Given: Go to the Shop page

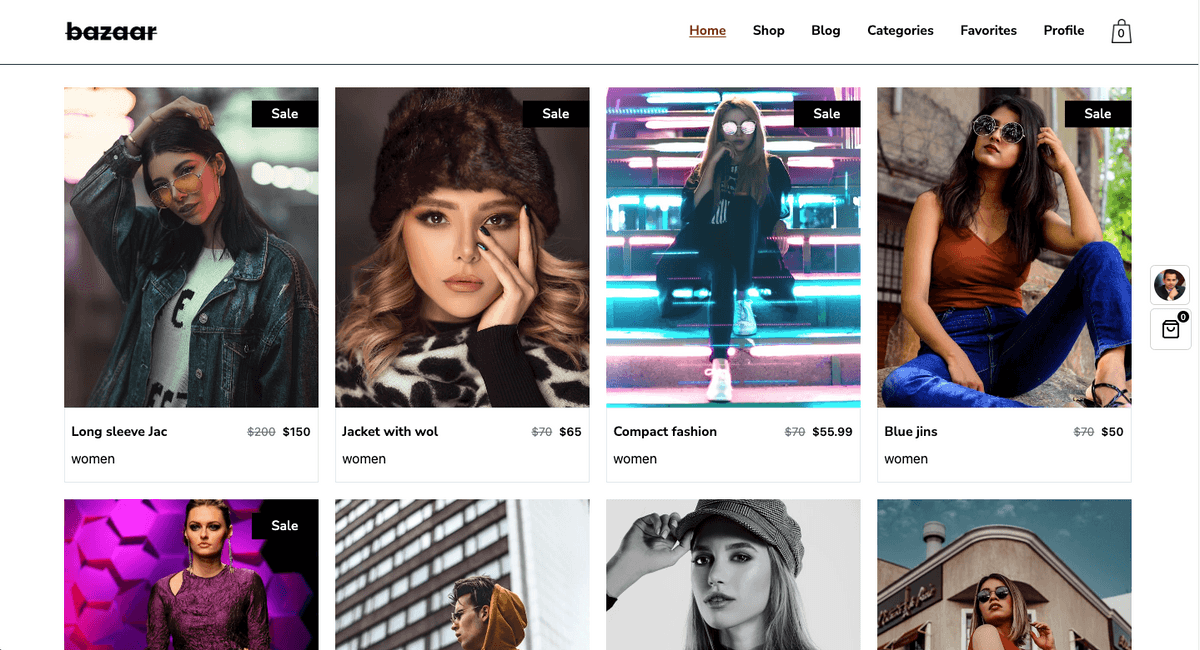Looking at the screenshot, I should click(x=768, y=31).
